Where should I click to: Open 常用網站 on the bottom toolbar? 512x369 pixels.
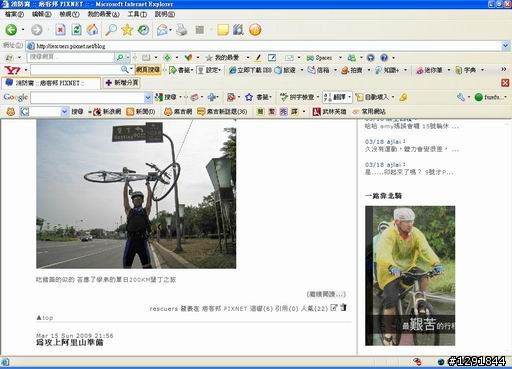pyautogui.click(x=369, y=112)
